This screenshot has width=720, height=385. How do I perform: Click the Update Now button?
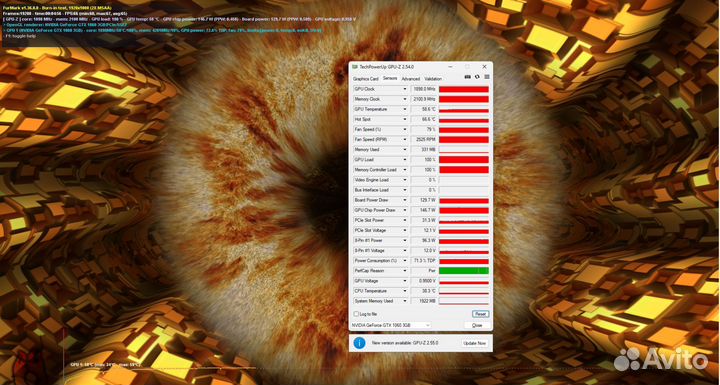pos(475,343)
